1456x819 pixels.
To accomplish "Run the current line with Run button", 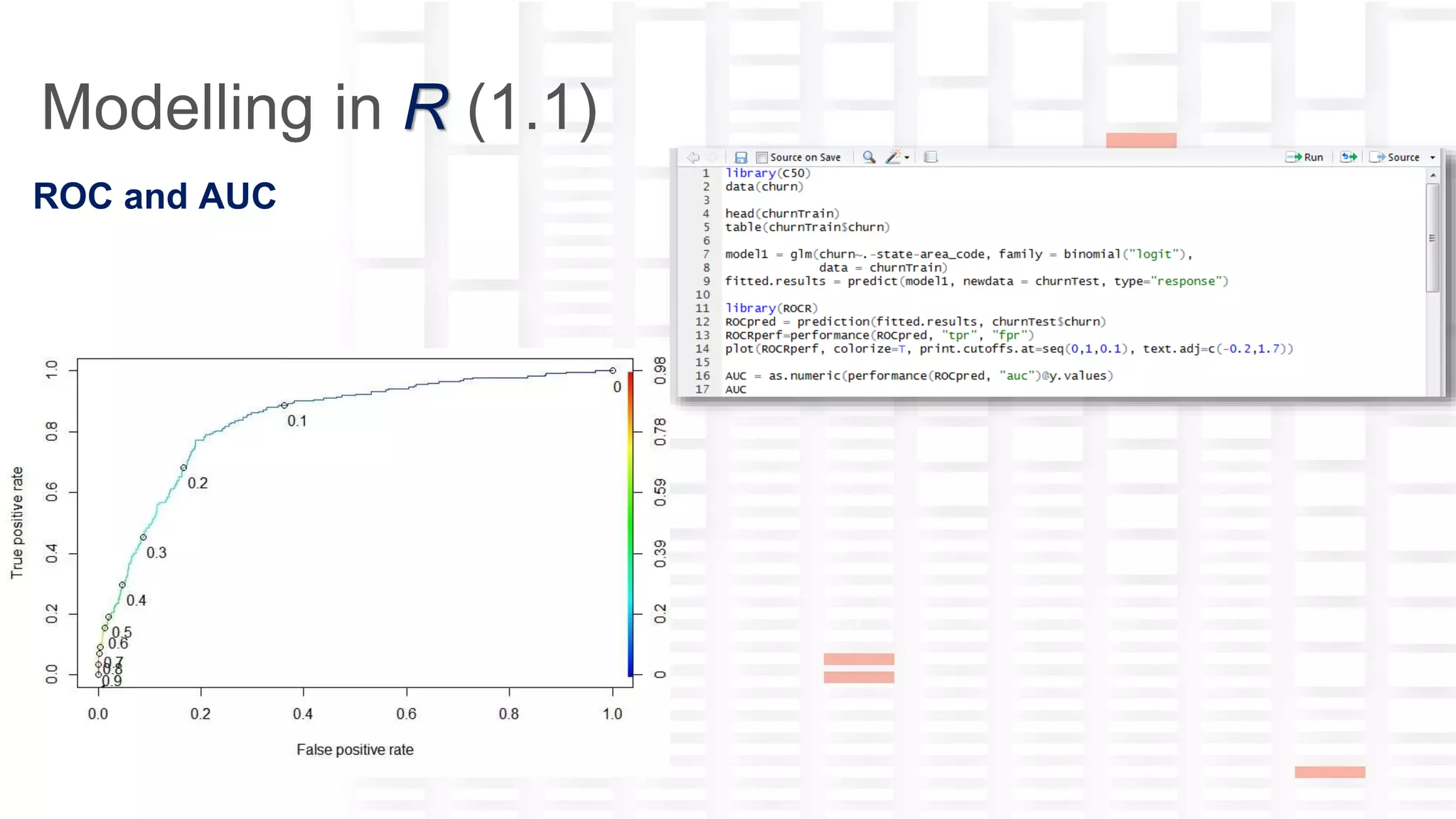I will coord(1305,157).
